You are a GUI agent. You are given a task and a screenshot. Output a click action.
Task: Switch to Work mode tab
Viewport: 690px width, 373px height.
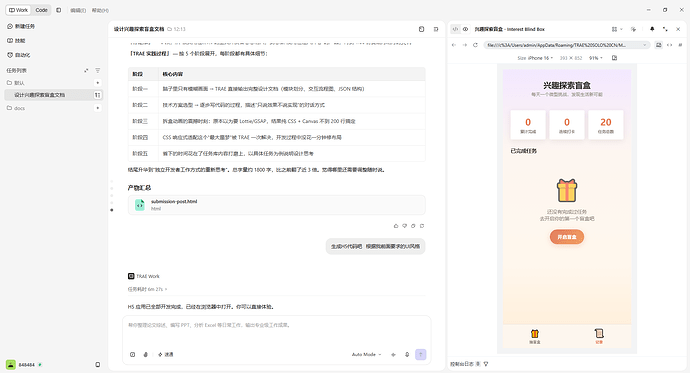18,10
